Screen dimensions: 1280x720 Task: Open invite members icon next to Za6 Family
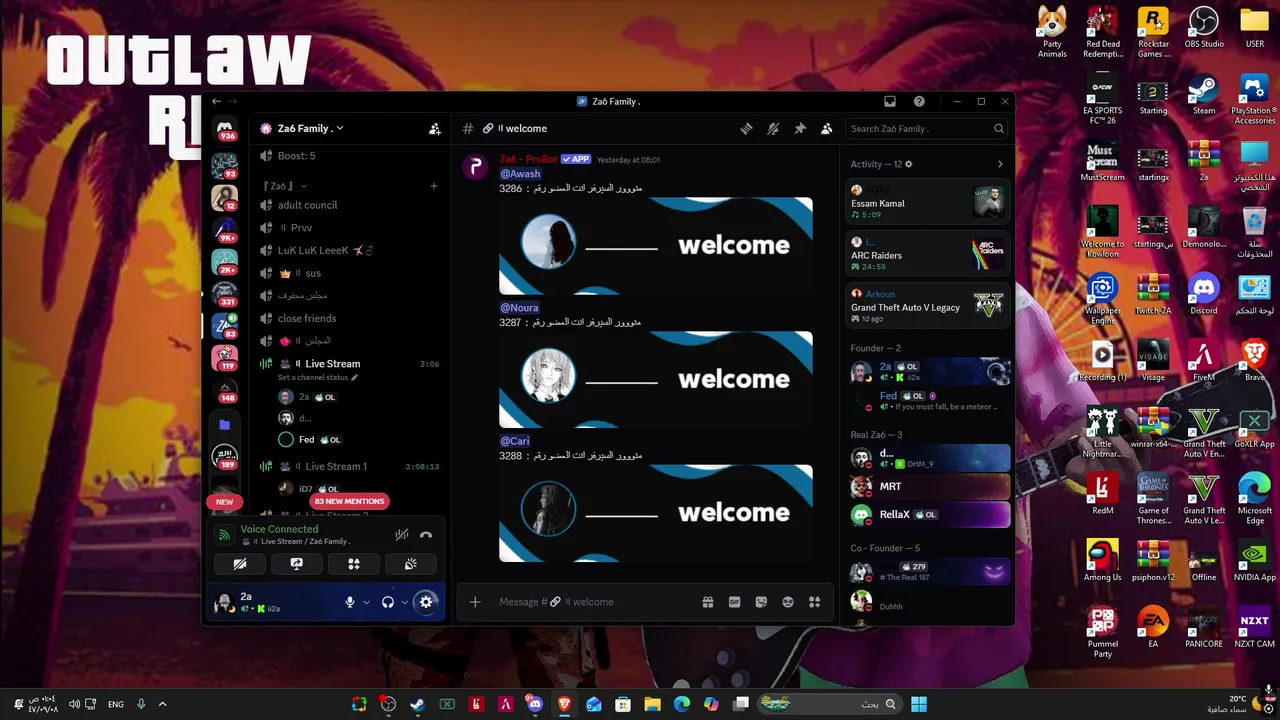pyautogui.click(x=434, y=128)
